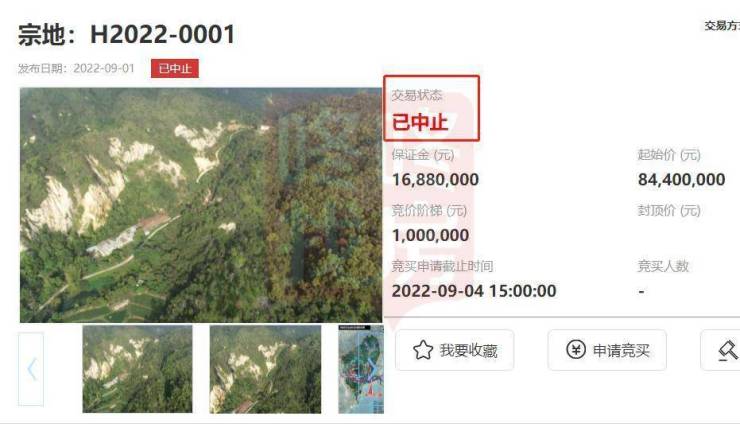
Task: Go to previous thumbnails with left arrow
Action: (31, 369)
